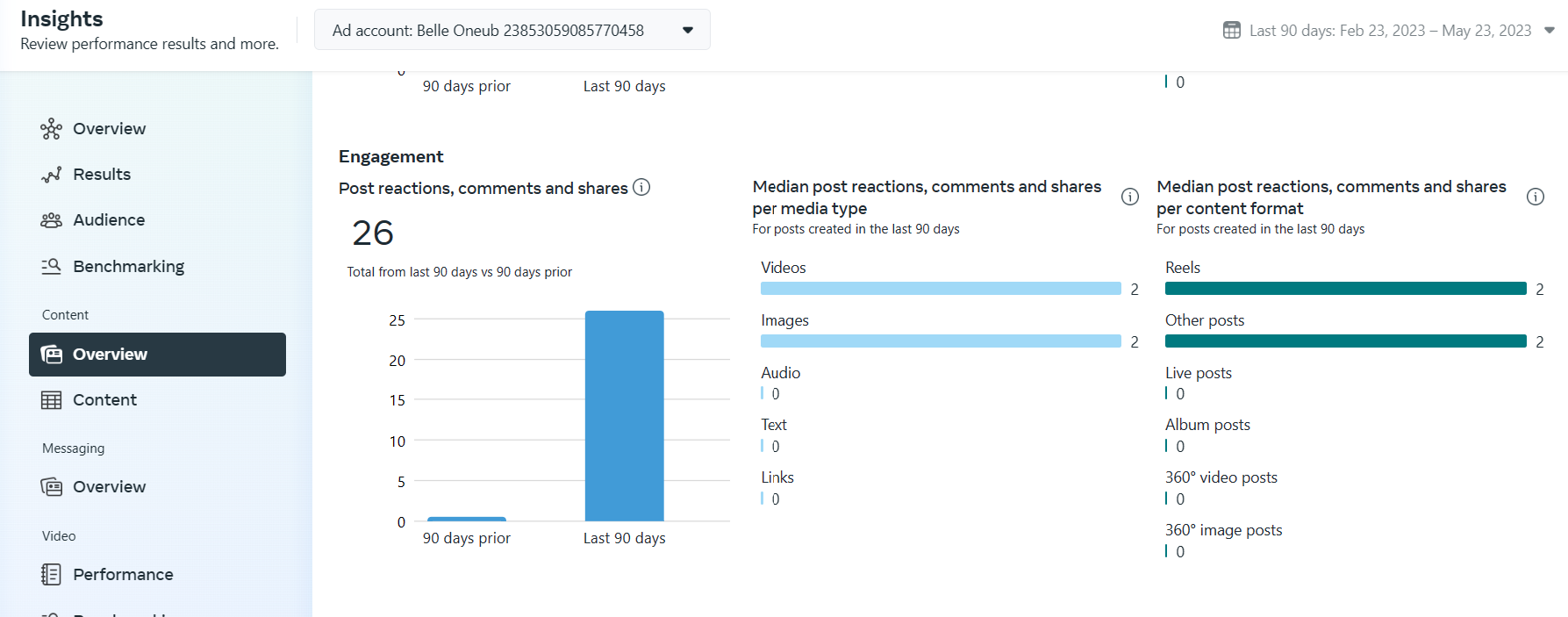This screenshot has height=617, width=1568.
Task: Click the Messaging Overview icon
Action: pos(51,487)
